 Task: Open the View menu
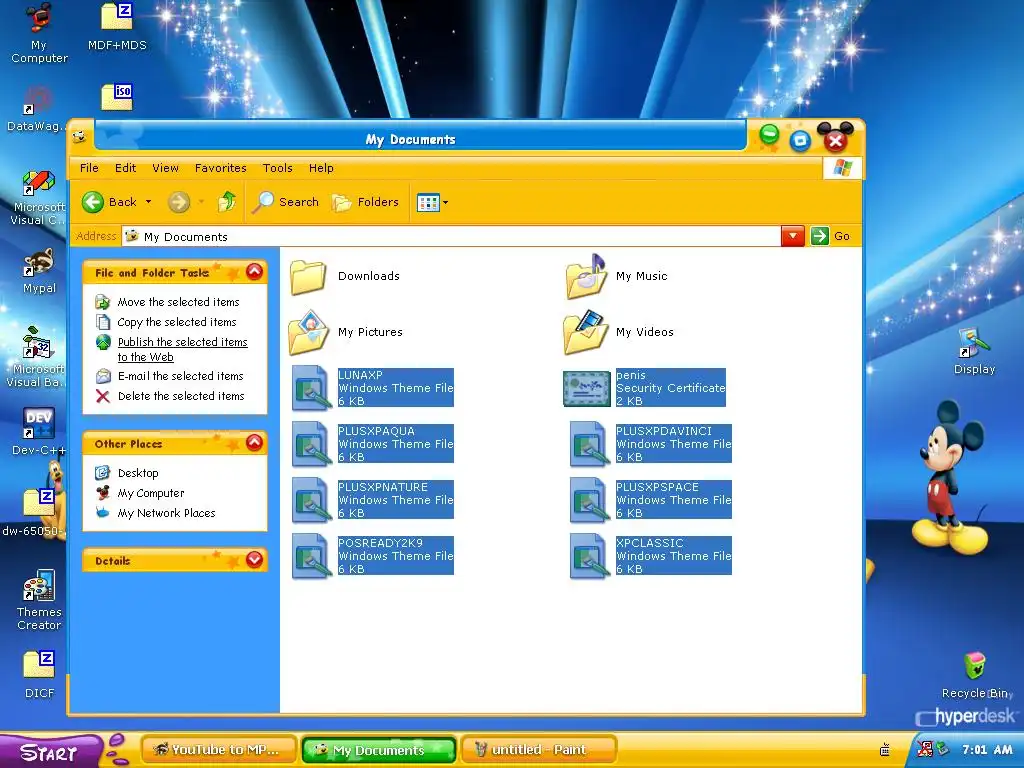pos(165,168)
